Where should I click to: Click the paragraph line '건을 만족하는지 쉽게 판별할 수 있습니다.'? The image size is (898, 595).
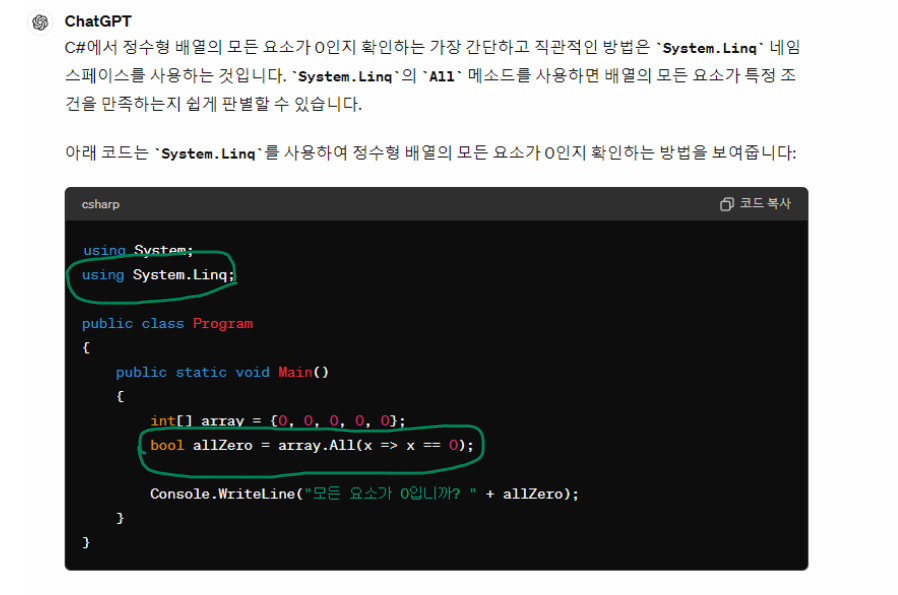point(214,104)
